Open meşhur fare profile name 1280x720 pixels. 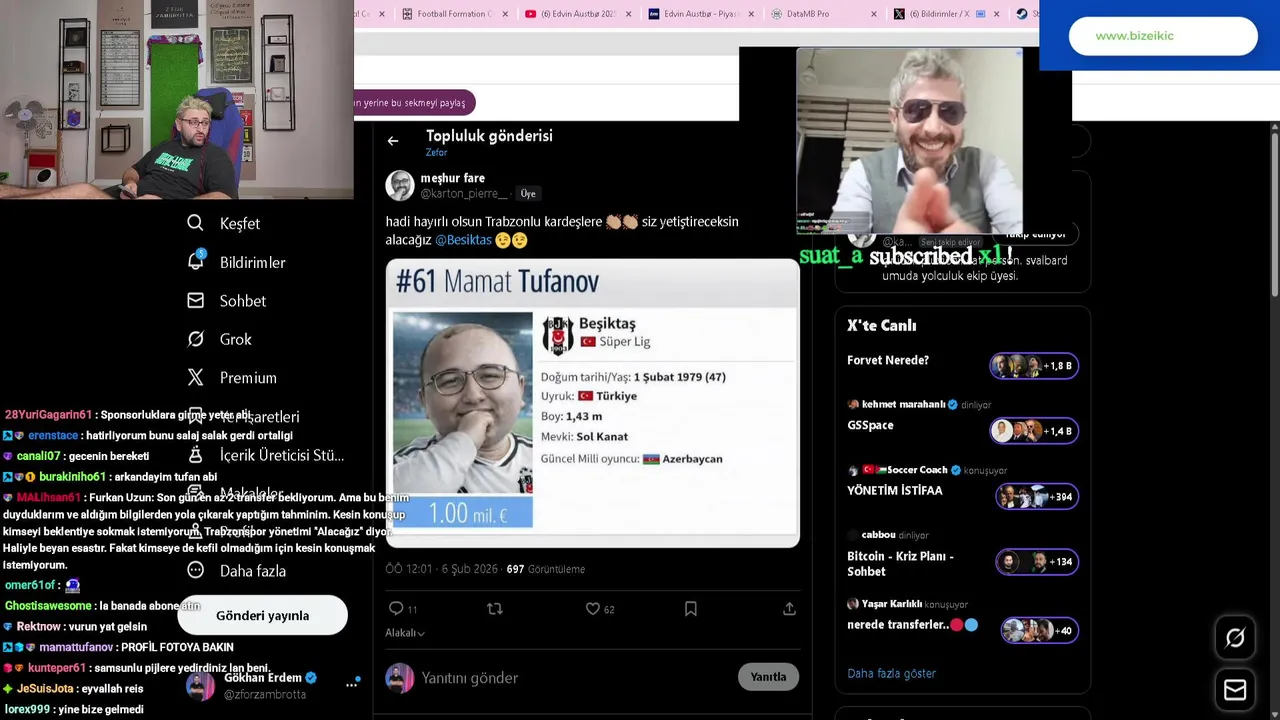point(452,178)
